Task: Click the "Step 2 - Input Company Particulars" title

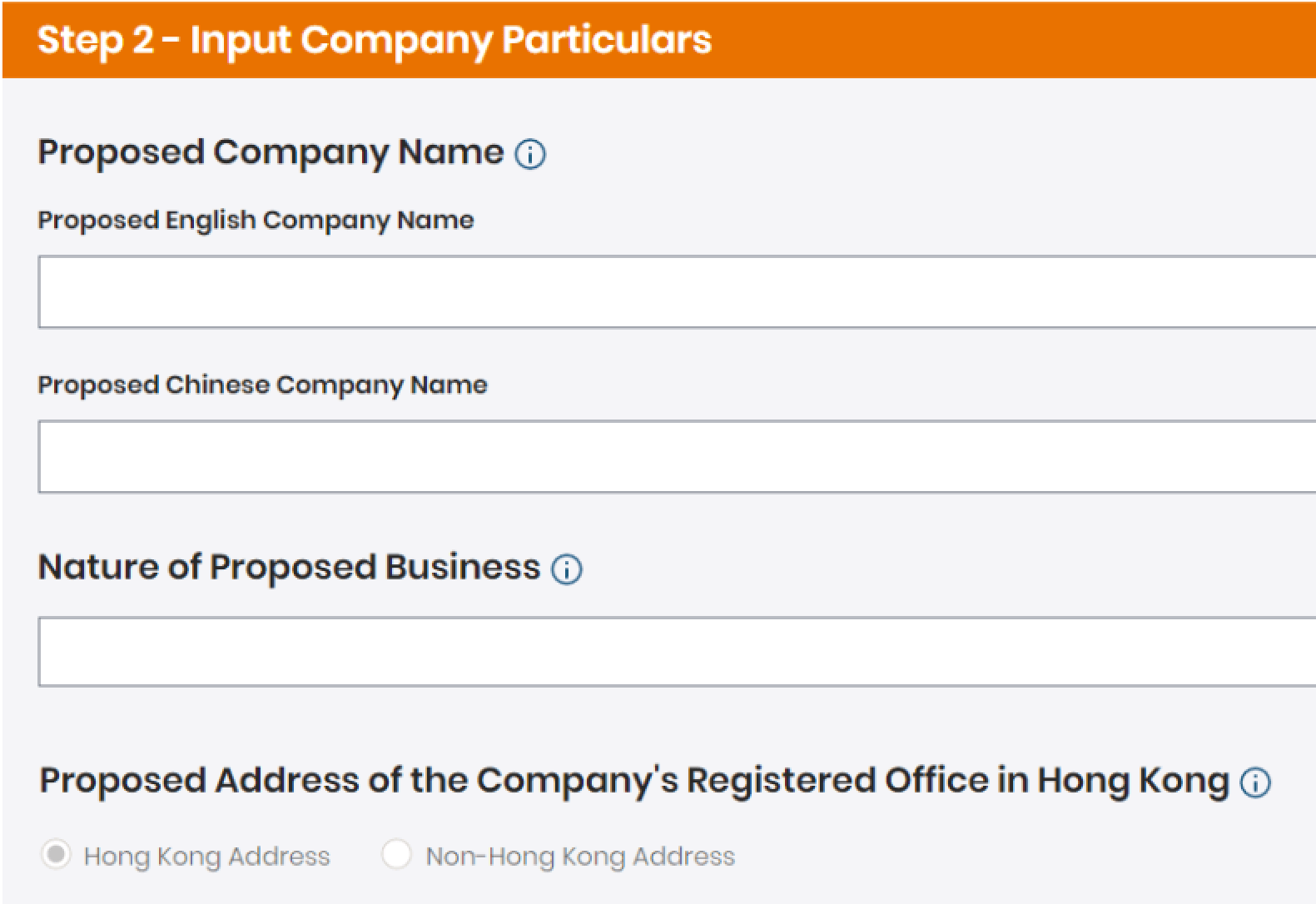Action: point(375,40)
